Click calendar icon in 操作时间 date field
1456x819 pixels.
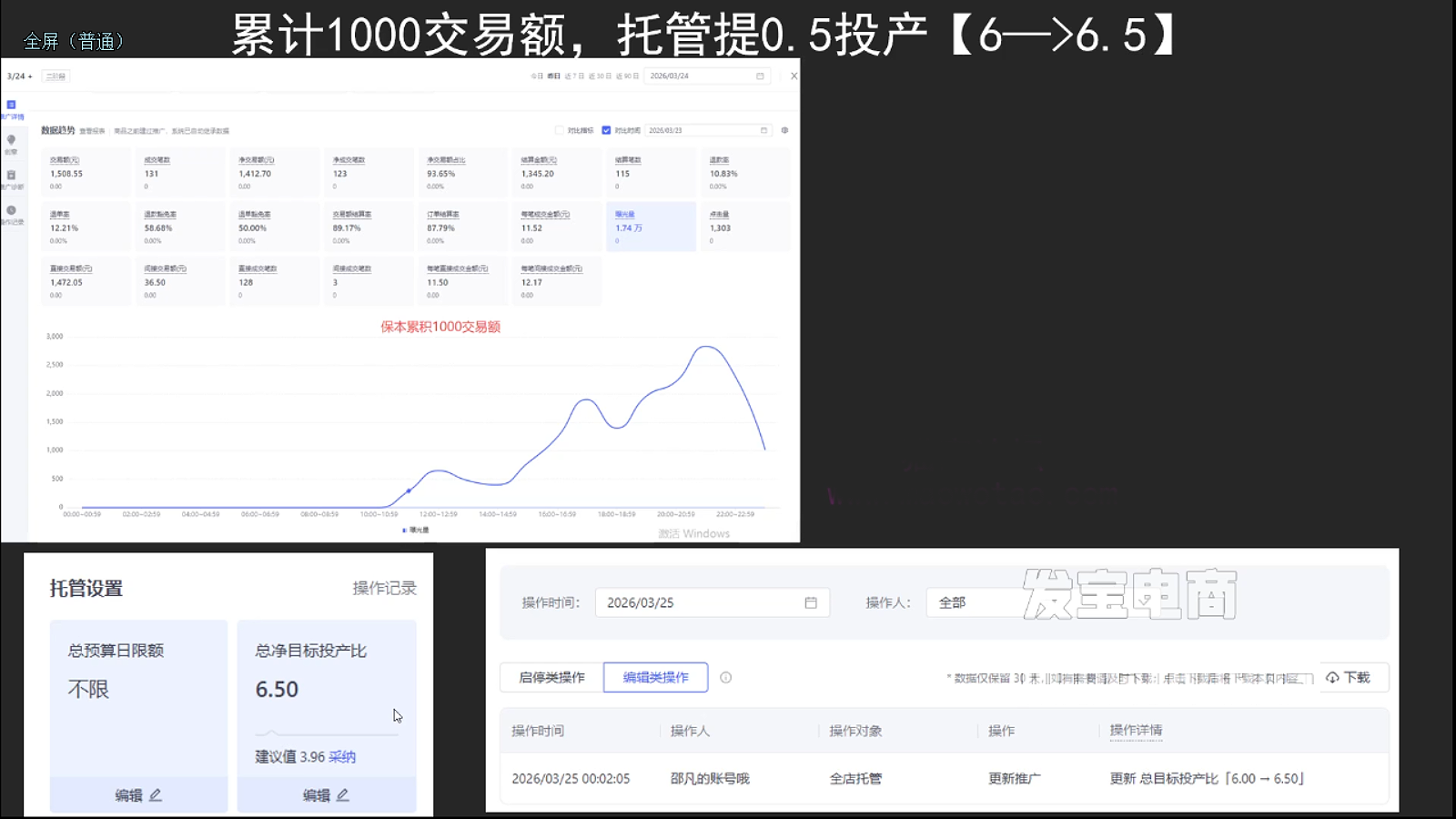pos(811,602)
